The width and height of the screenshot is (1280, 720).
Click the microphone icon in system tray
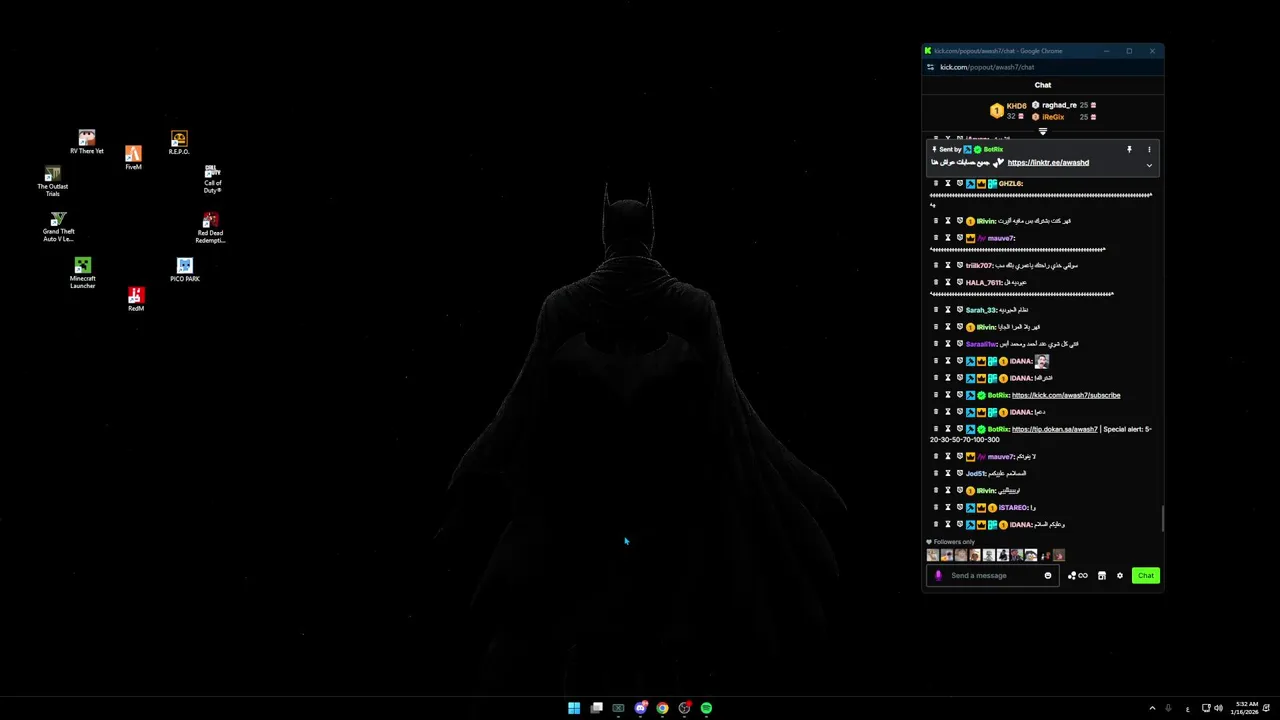[1168, 708]
